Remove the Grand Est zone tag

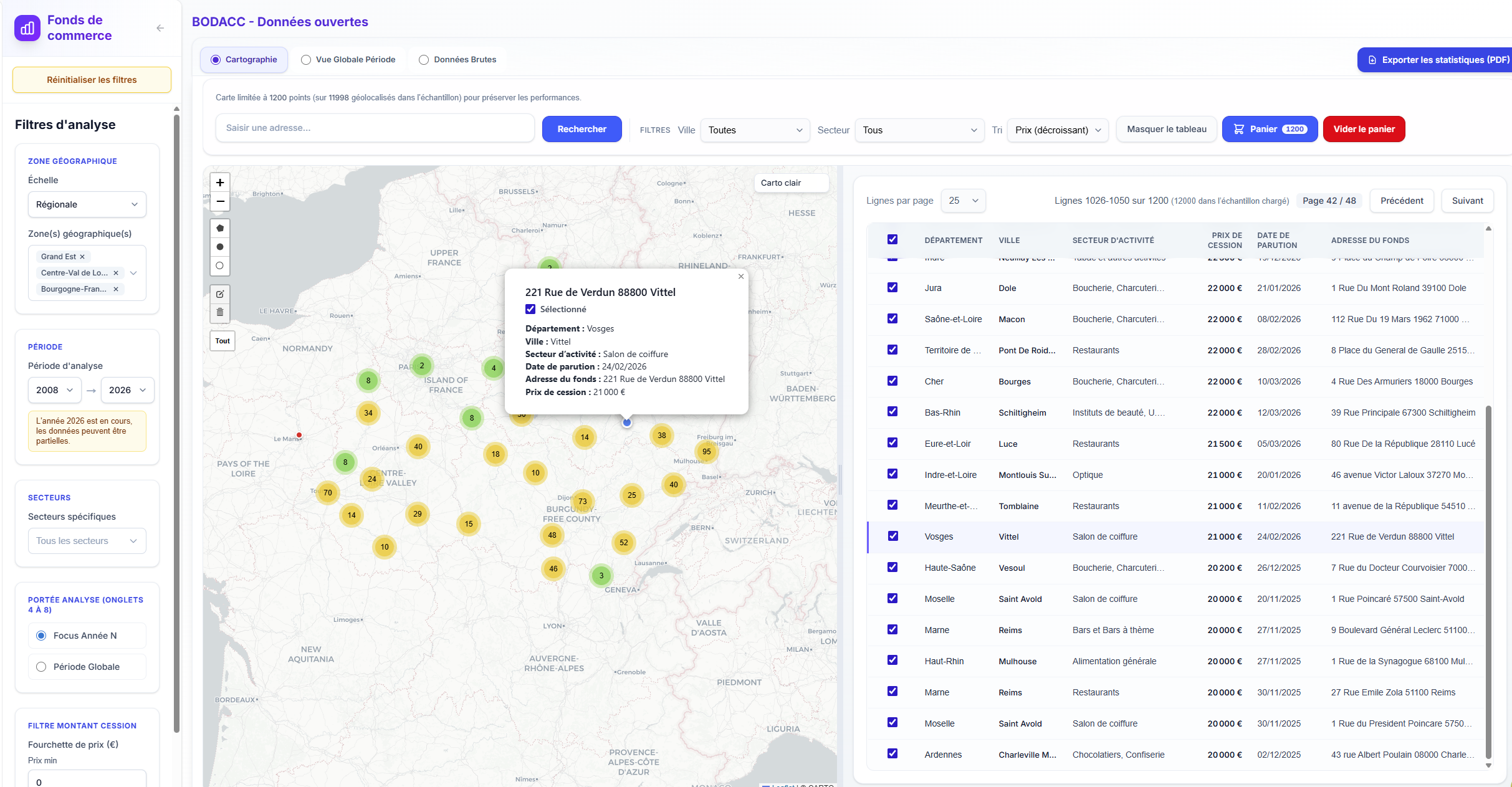point(82,257)
